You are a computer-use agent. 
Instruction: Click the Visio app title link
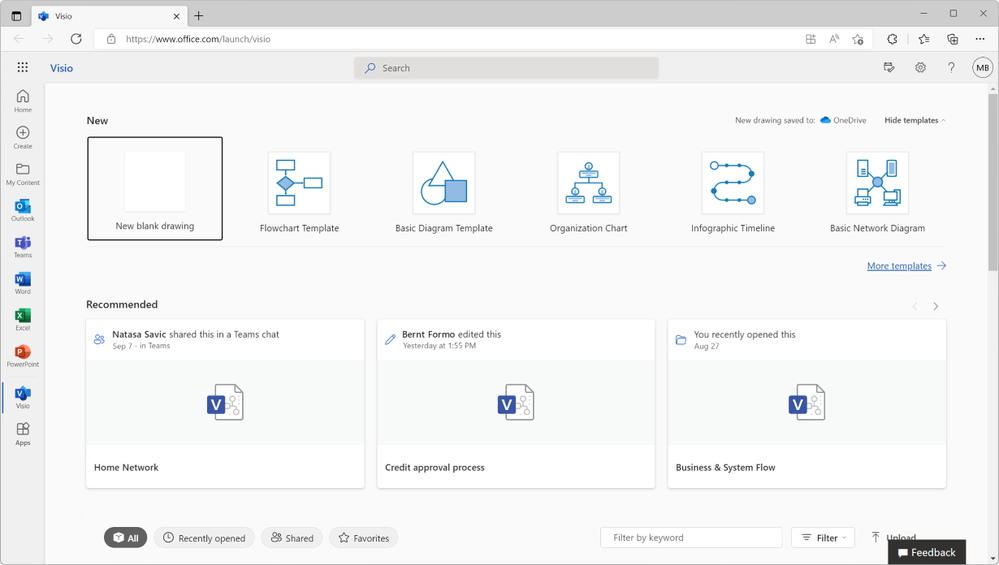click(62, 68)
